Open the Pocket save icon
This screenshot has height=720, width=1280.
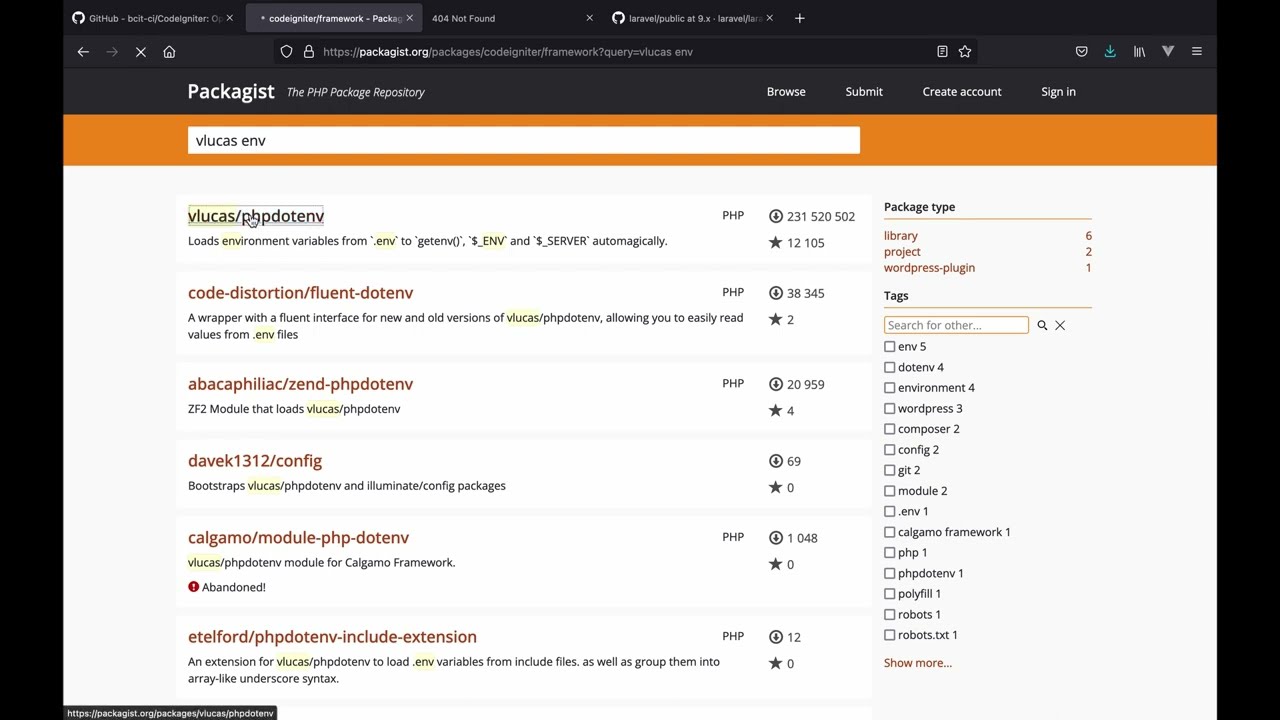click(x=1081, y=52)
